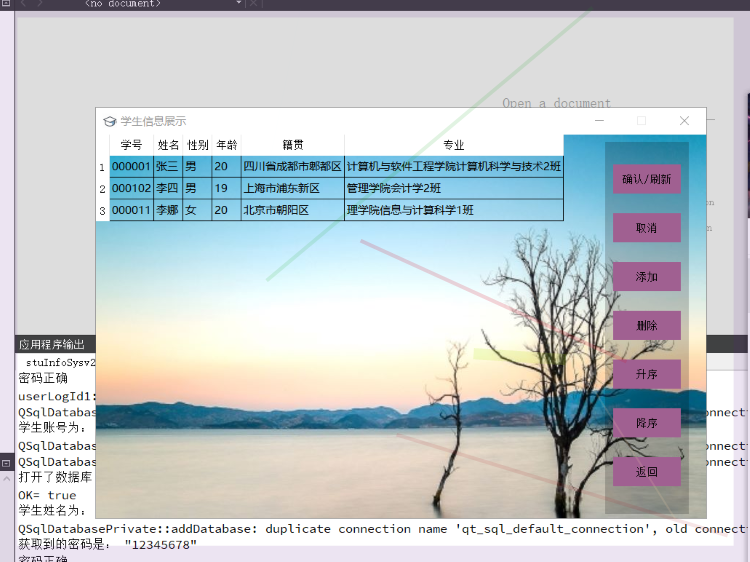Click the 取消 button
The image size is (750, 562).
click(x=647, y=228)
